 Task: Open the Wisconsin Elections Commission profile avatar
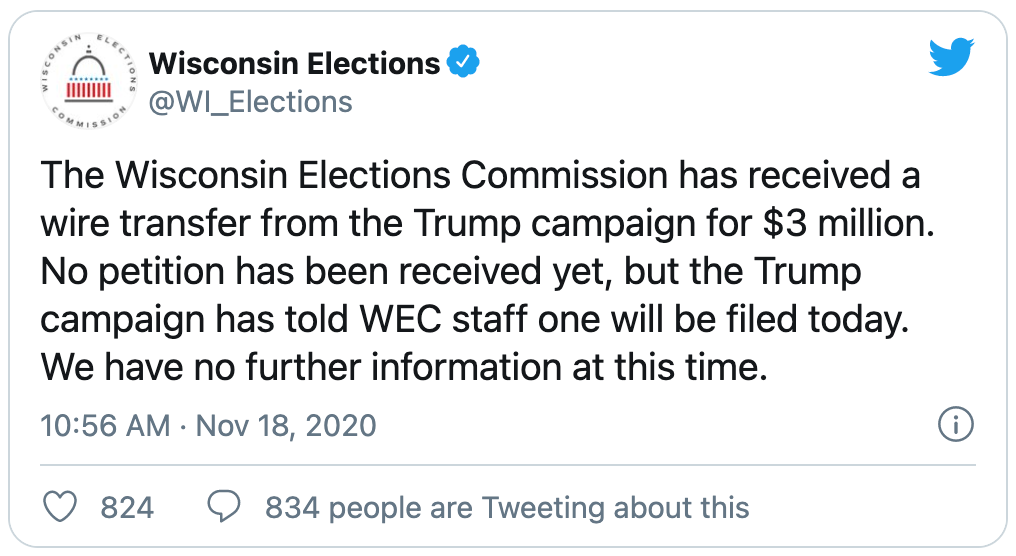pyautogui.click(x=87, y=81)
